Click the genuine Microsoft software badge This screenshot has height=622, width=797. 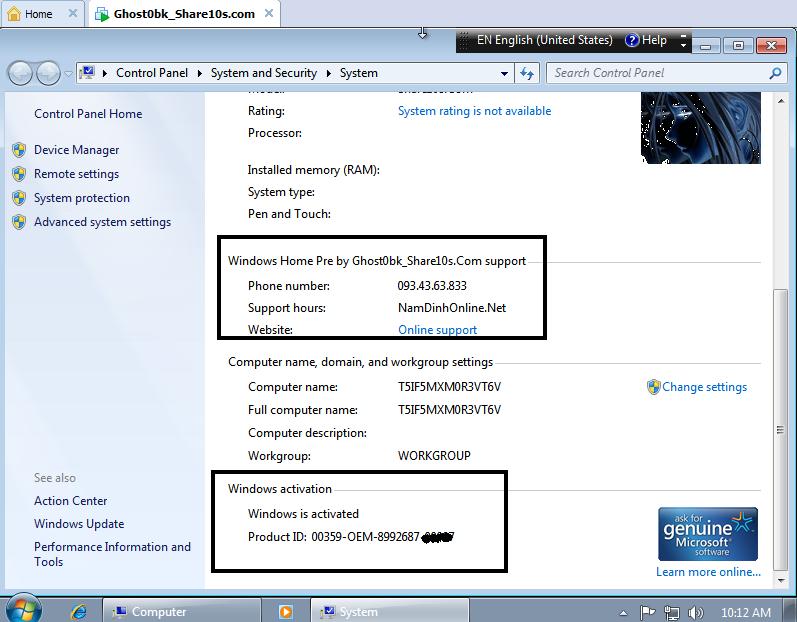[708, 534]
